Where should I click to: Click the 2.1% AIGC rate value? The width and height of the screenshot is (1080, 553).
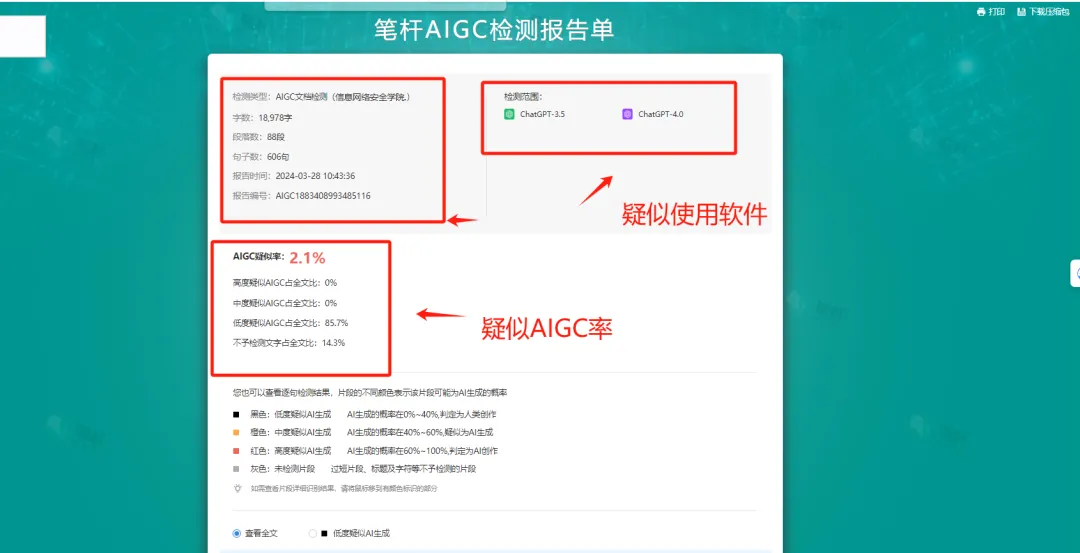pyautogui.click(x=307, y=258)
